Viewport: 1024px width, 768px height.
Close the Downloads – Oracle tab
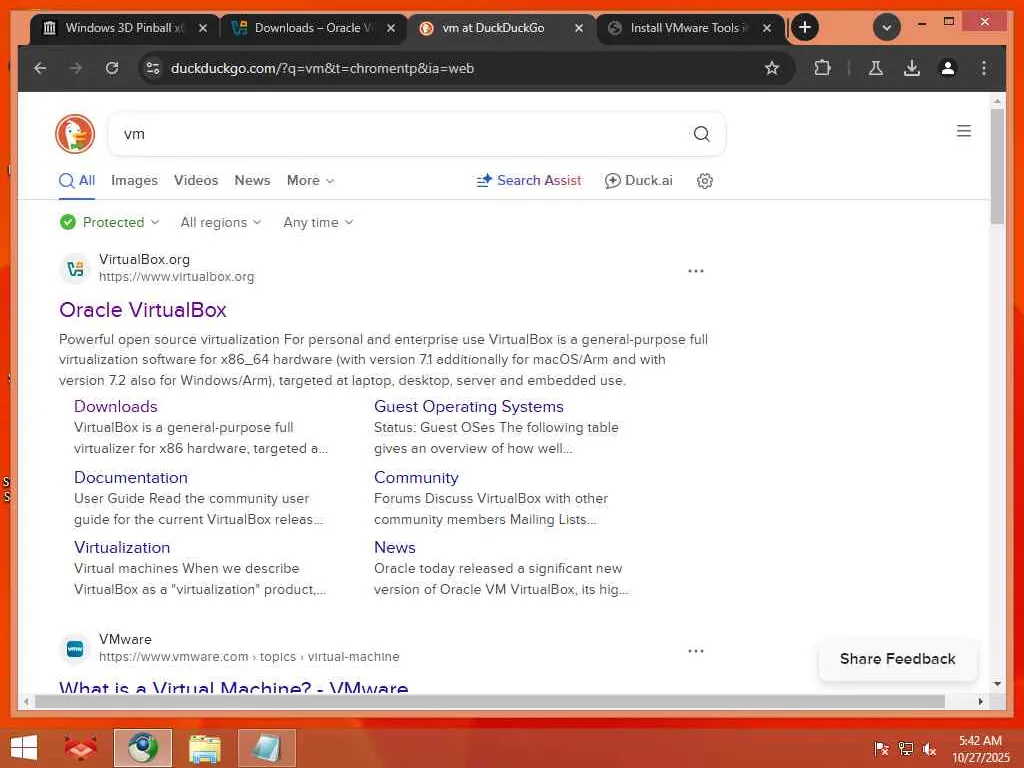click(391, 28)
